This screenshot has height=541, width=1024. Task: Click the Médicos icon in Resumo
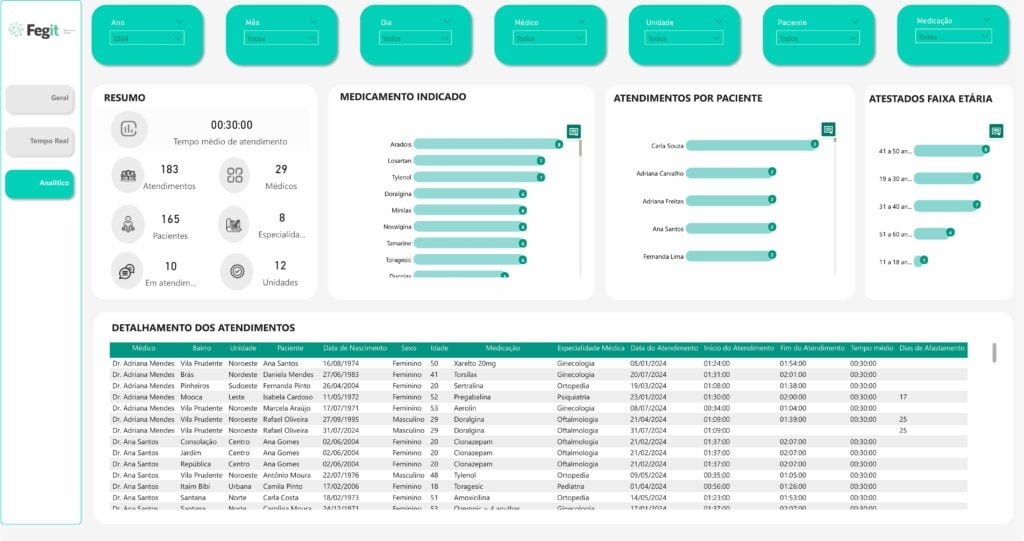coord(236,175)
